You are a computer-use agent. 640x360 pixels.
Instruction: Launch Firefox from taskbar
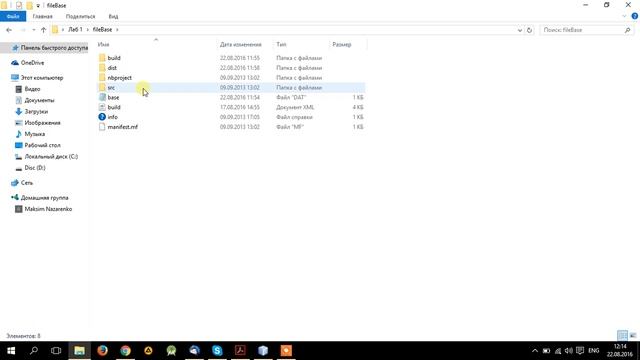tap(102, 351)
